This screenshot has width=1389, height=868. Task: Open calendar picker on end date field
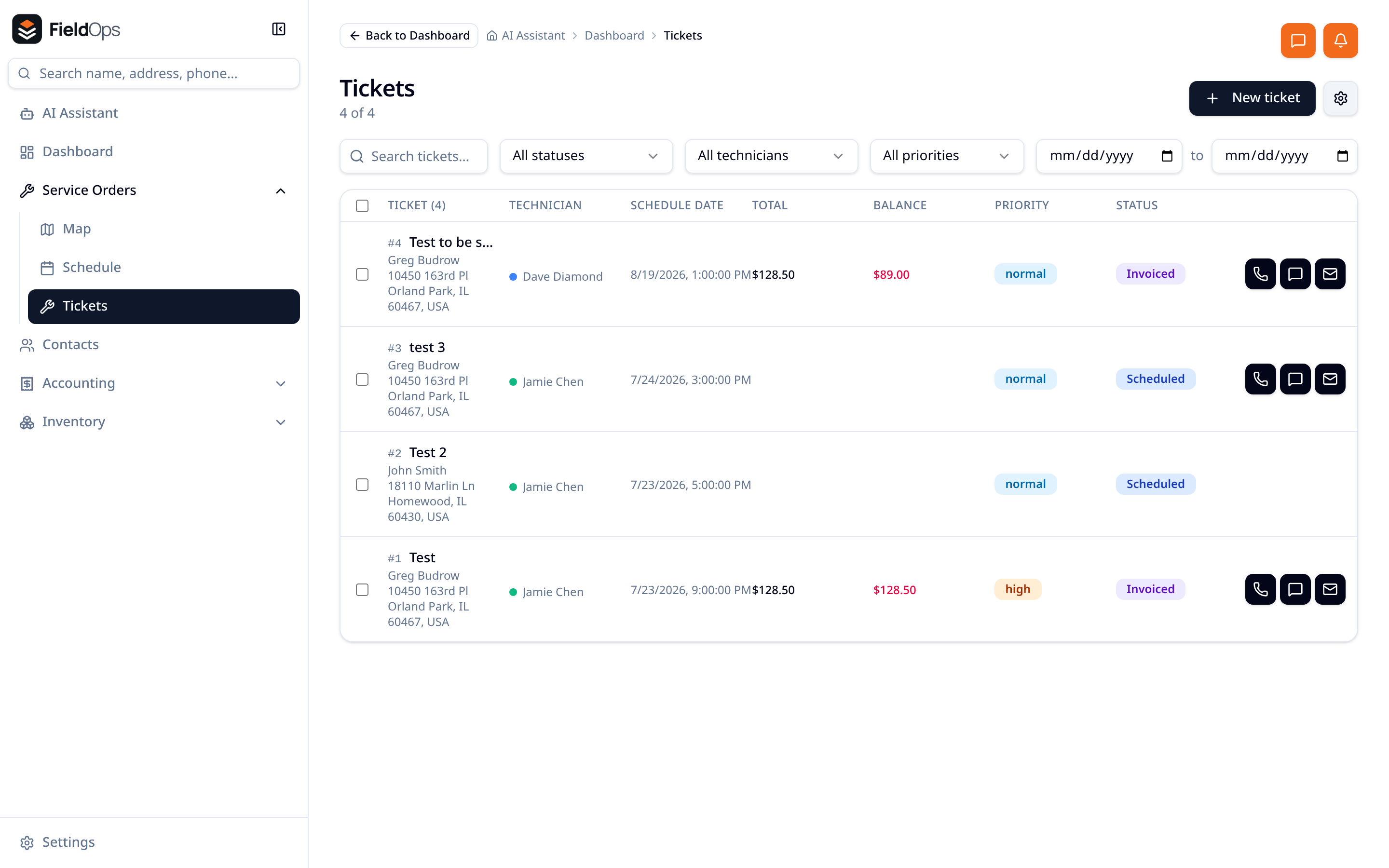click(x=1342, y=156)
